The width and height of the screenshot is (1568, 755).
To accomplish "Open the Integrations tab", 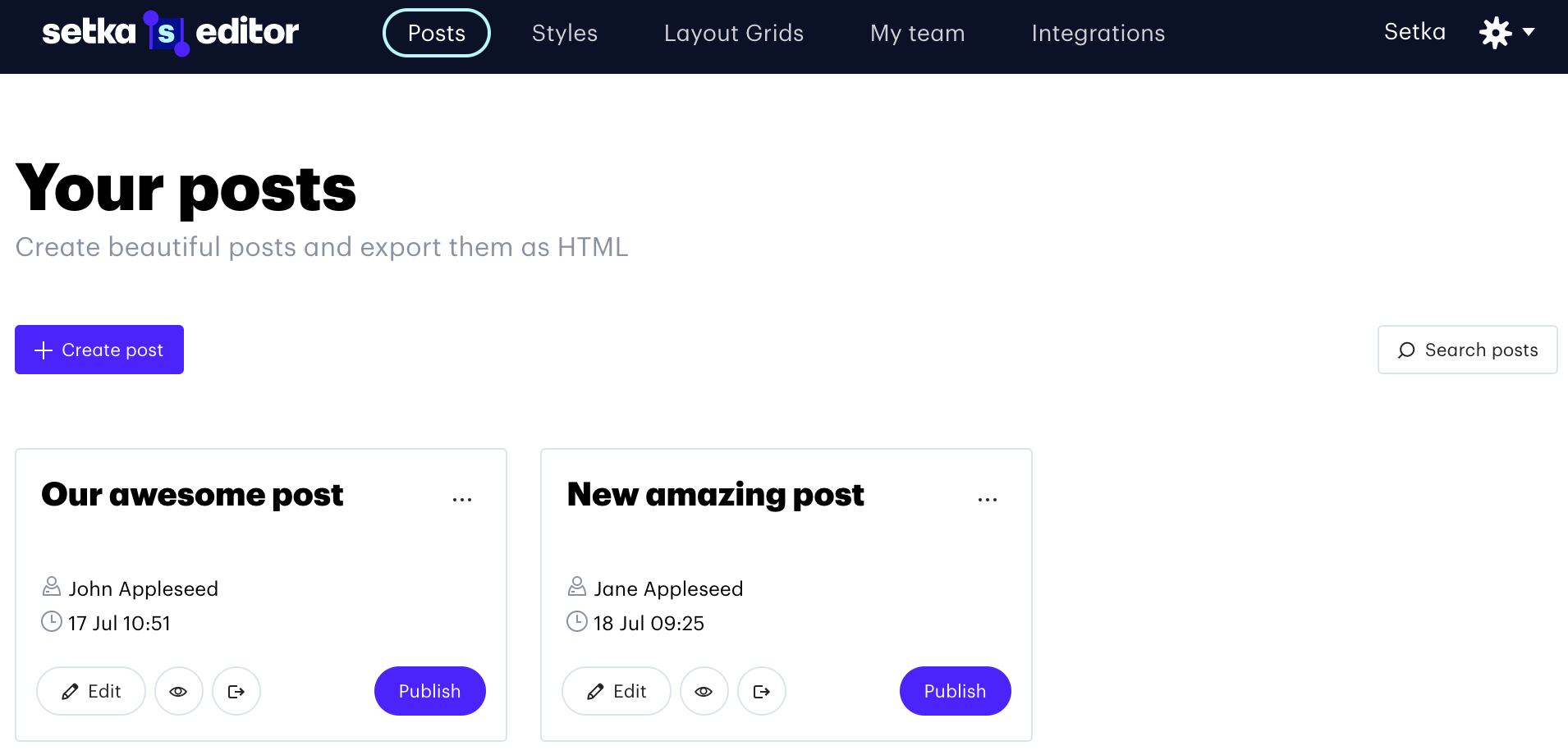I will (x=1098, y=33).
